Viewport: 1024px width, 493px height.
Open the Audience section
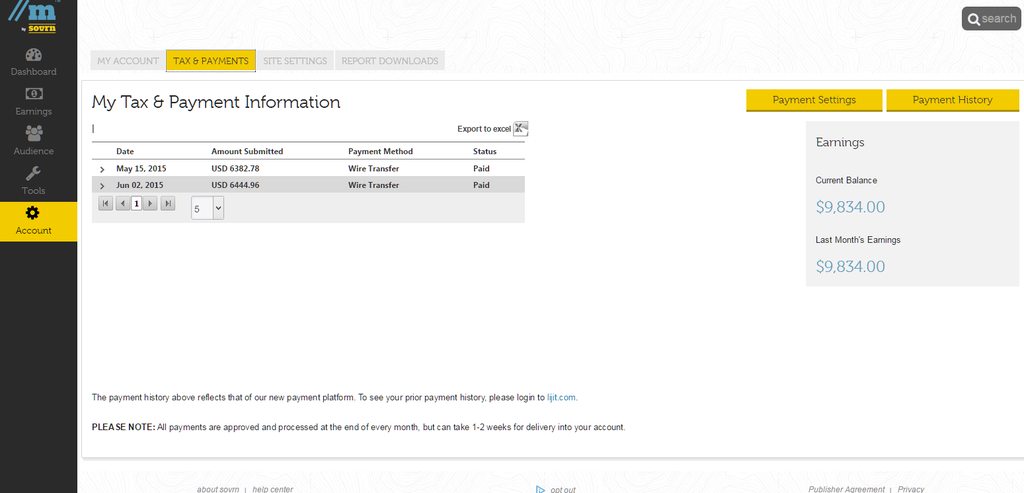33,141
